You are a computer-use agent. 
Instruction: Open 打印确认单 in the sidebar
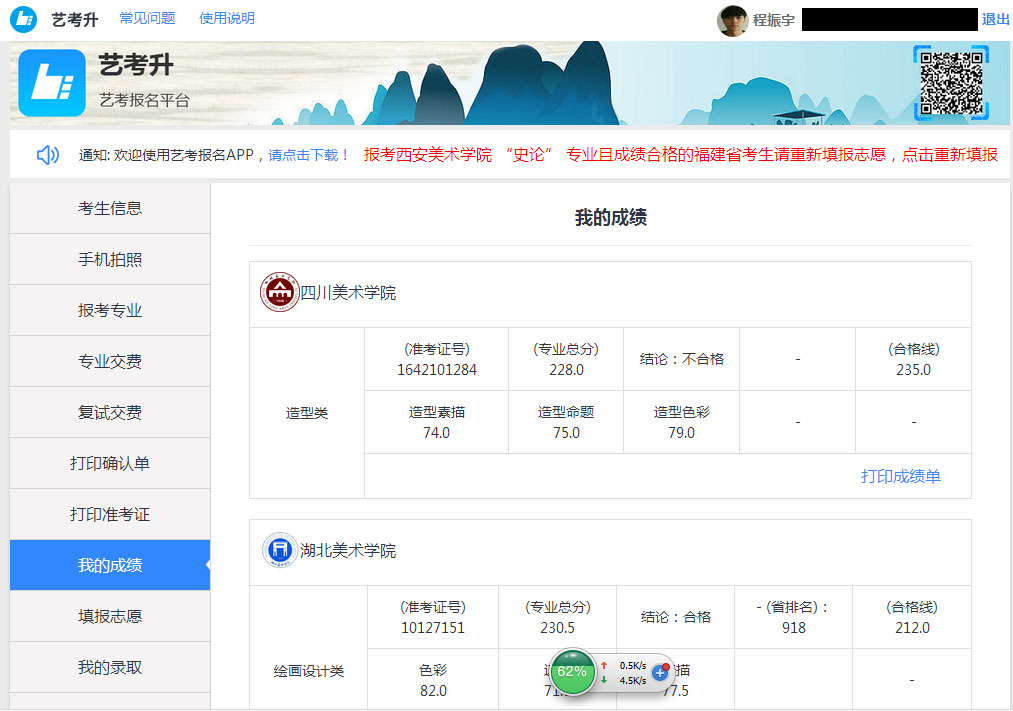pyautogui.click(x=110, y=463)
